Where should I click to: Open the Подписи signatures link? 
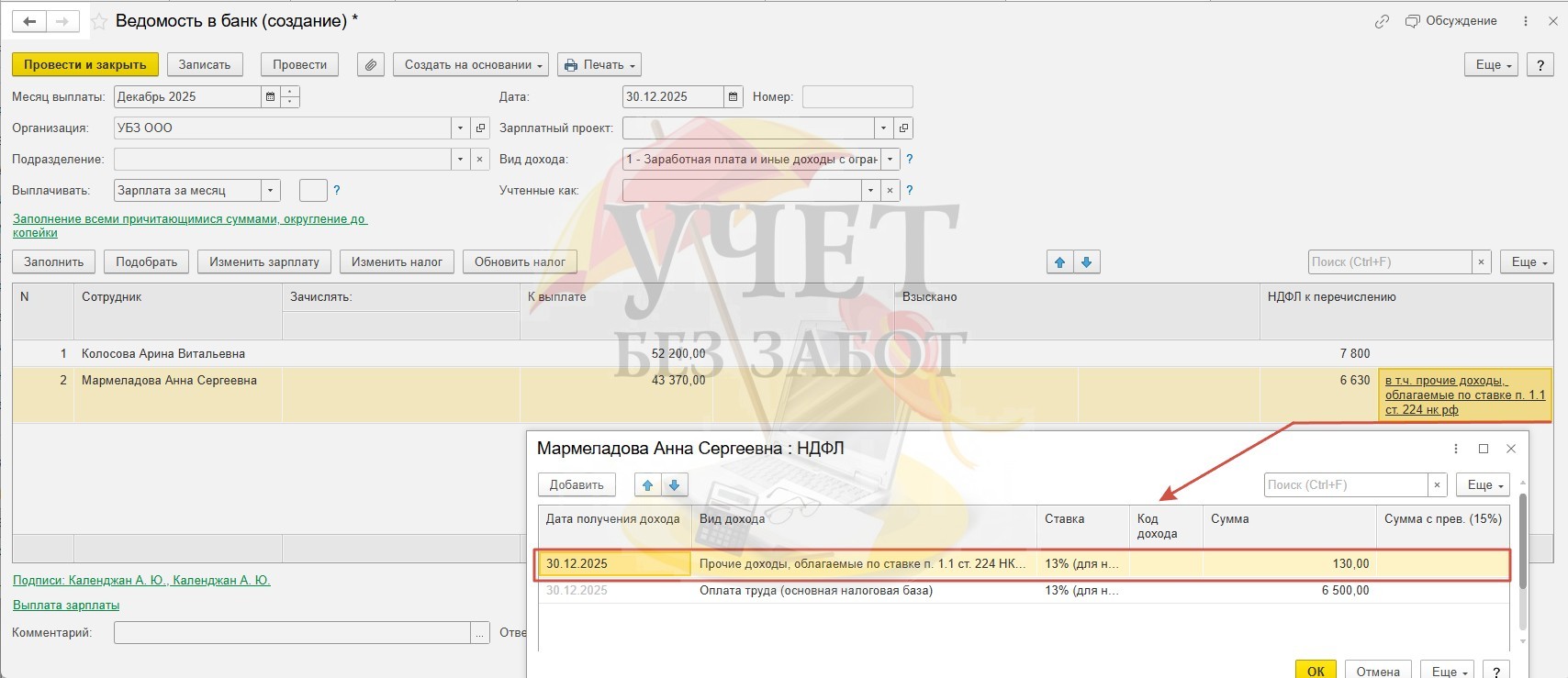click(x=141, y=581)
